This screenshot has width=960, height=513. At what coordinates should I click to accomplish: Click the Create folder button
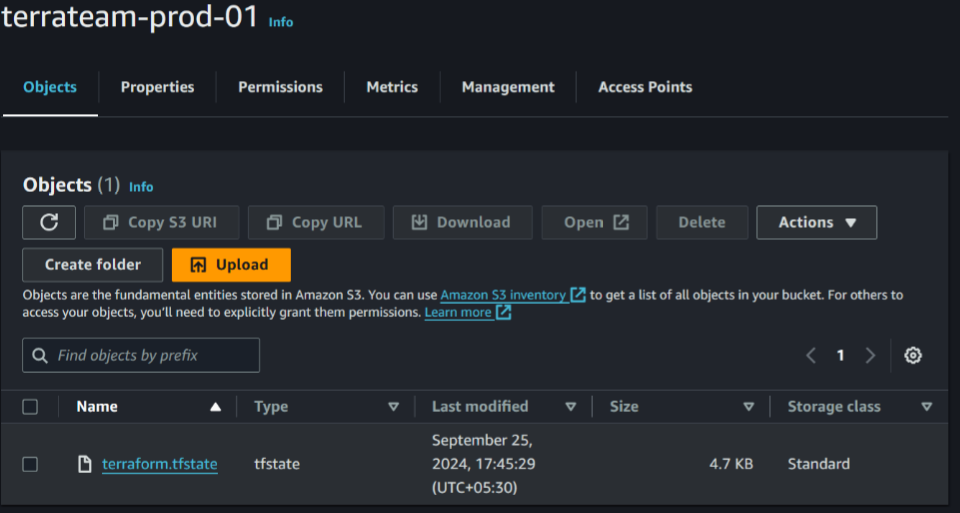[92, 264]
